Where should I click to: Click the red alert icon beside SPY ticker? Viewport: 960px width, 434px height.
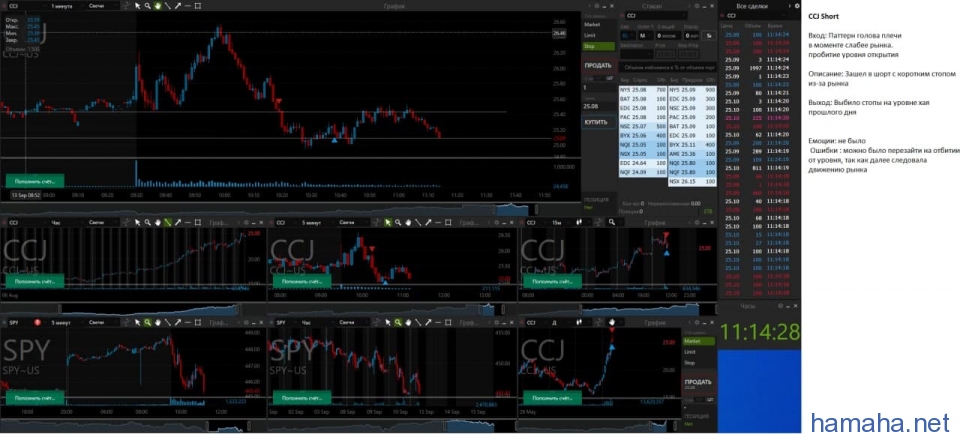point(37,322)
